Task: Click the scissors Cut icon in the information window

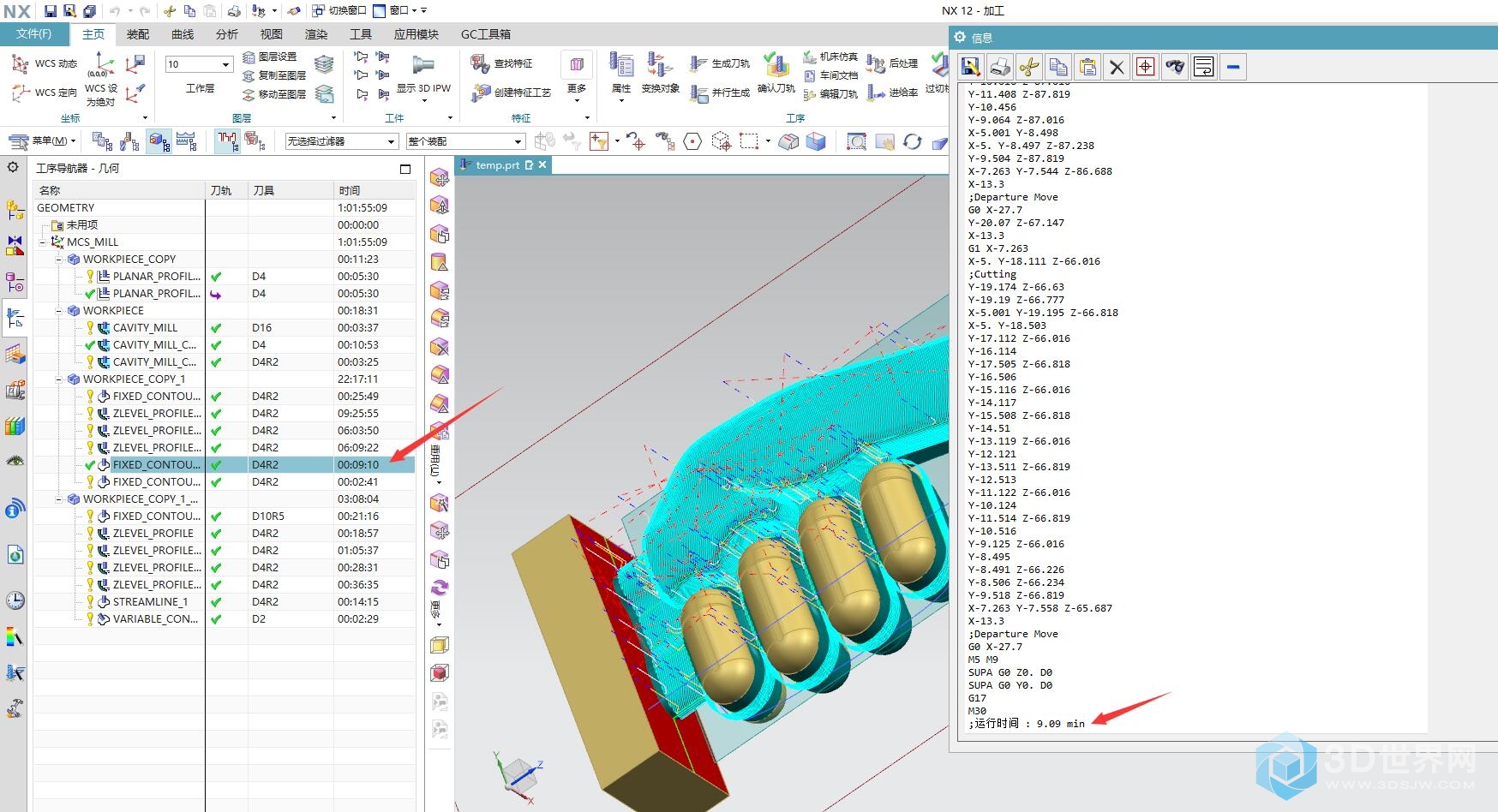Action: [x=1028, y=67]
